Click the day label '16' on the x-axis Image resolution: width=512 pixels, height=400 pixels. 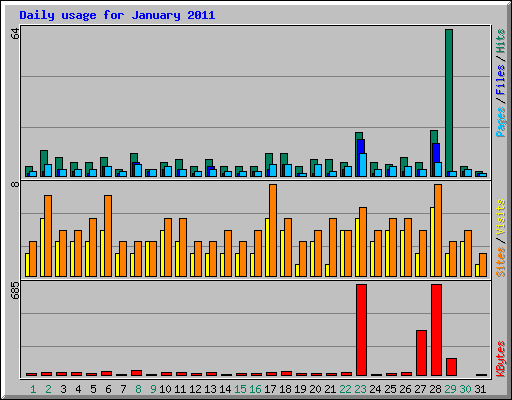click(x=255, y=389)
